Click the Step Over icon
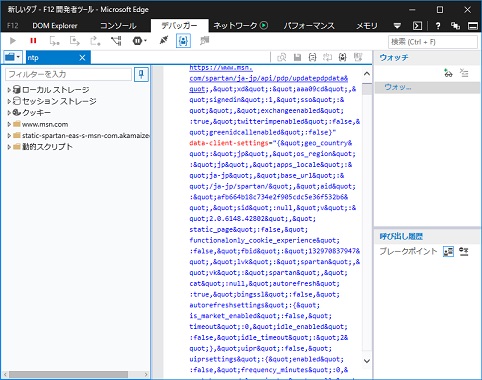Viewport: 482px width, 380px height. (75, 41)
